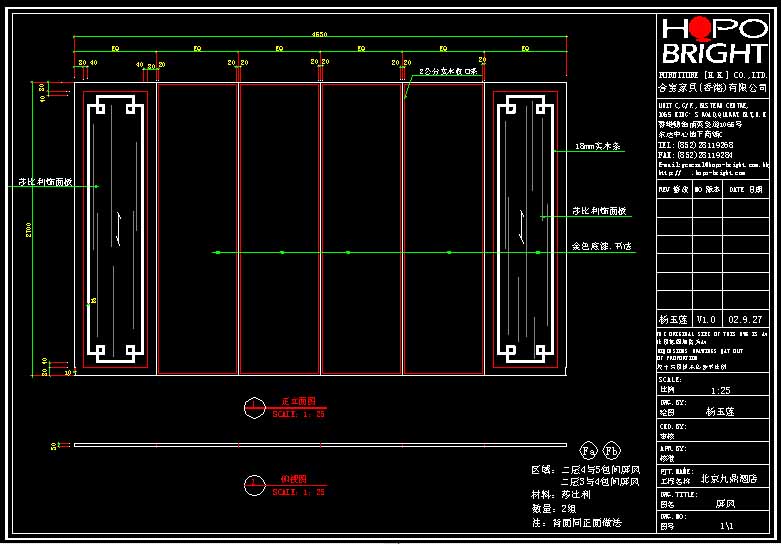Screen dimensions: 781x544
Task: Select the 2700 height dimension text
Action: [29, 229]
